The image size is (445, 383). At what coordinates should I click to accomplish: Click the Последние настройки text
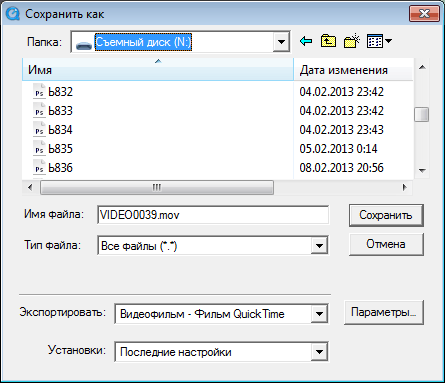coord(175,352)
